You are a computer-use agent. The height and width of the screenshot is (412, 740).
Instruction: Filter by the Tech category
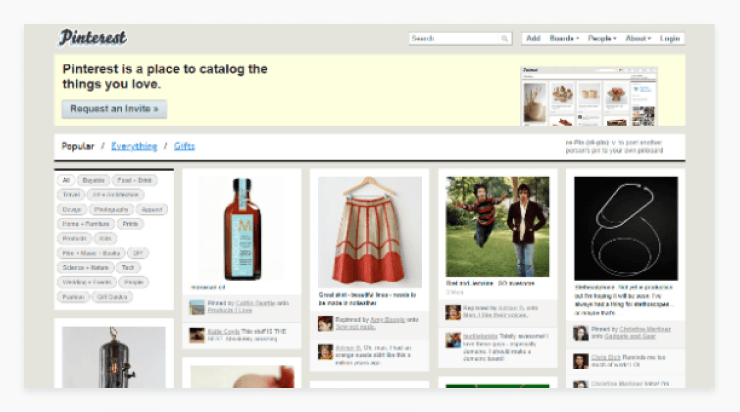[x=128, y=268]
